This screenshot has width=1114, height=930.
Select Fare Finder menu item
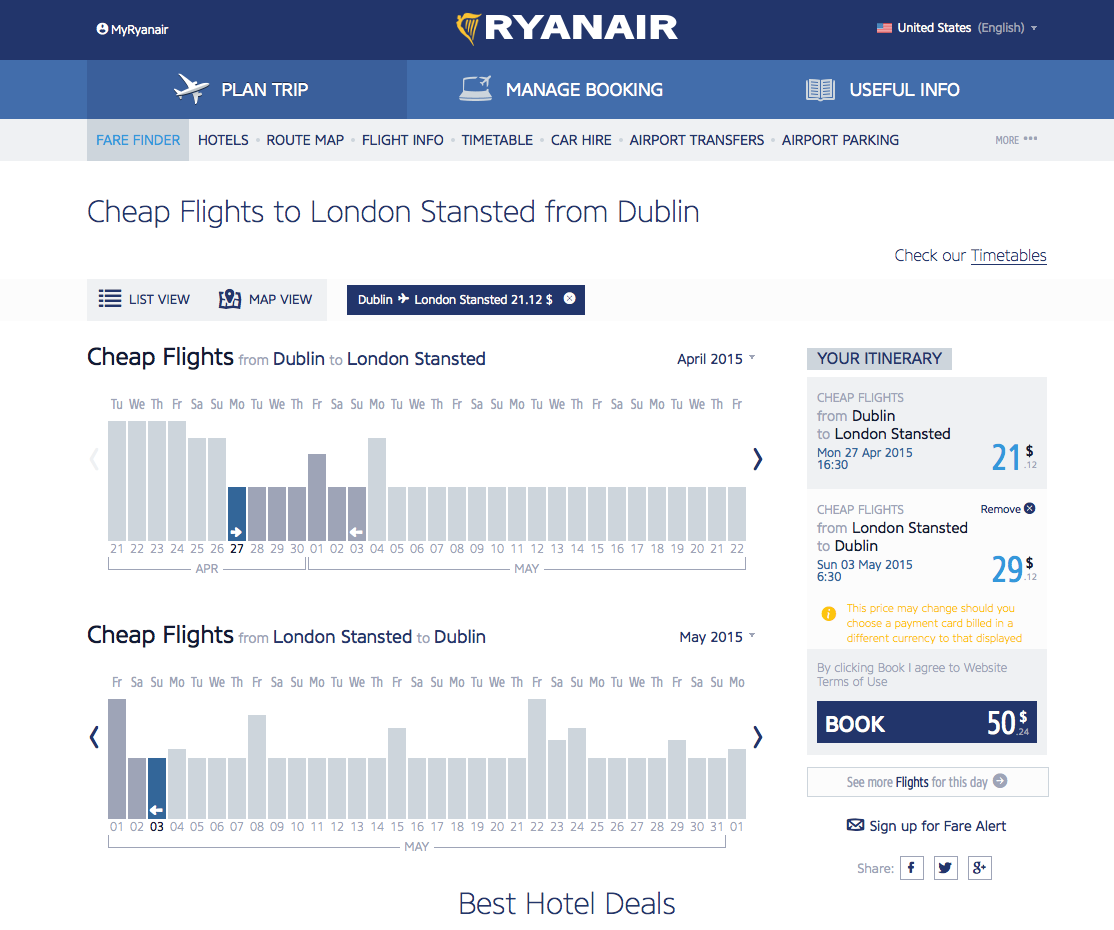(138, 140)
